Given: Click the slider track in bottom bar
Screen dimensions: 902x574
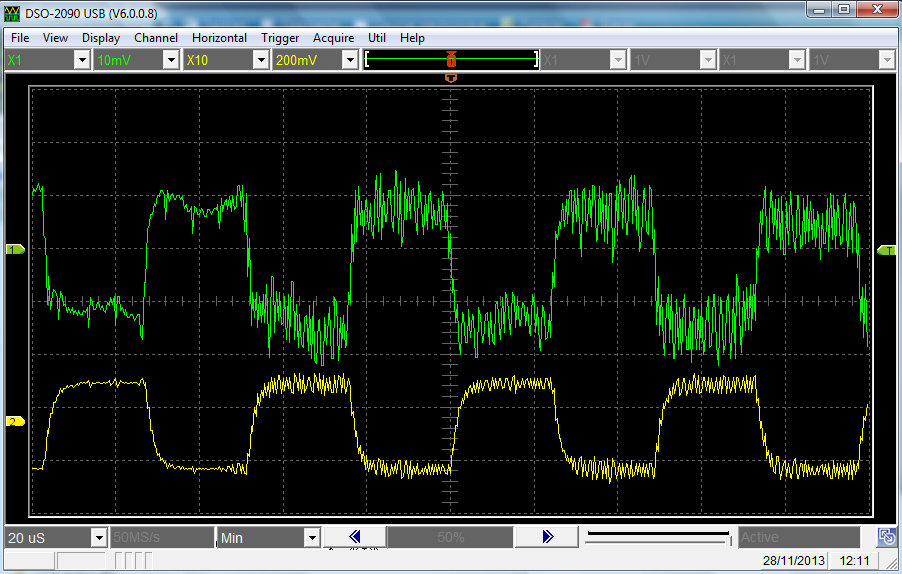Looking at the screenshot, I should coord(658,538).
